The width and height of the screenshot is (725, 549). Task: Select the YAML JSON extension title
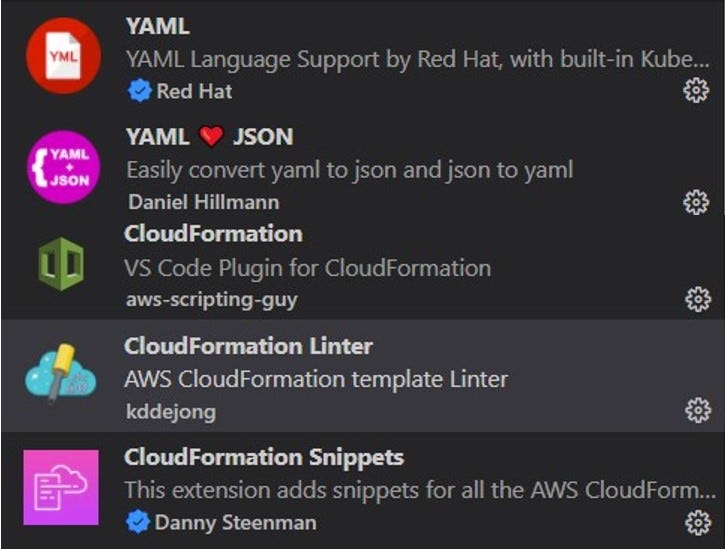pos(209,137)
